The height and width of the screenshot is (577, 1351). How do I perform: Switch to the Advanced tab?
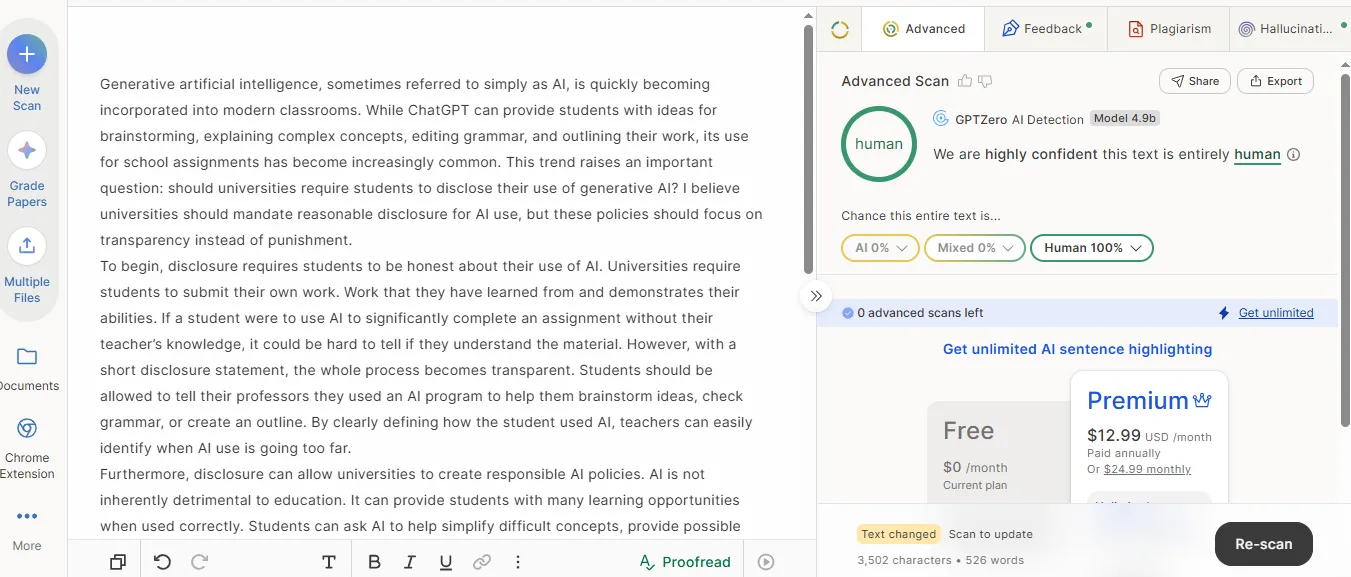pyautogui.click(x=923, y=29)
